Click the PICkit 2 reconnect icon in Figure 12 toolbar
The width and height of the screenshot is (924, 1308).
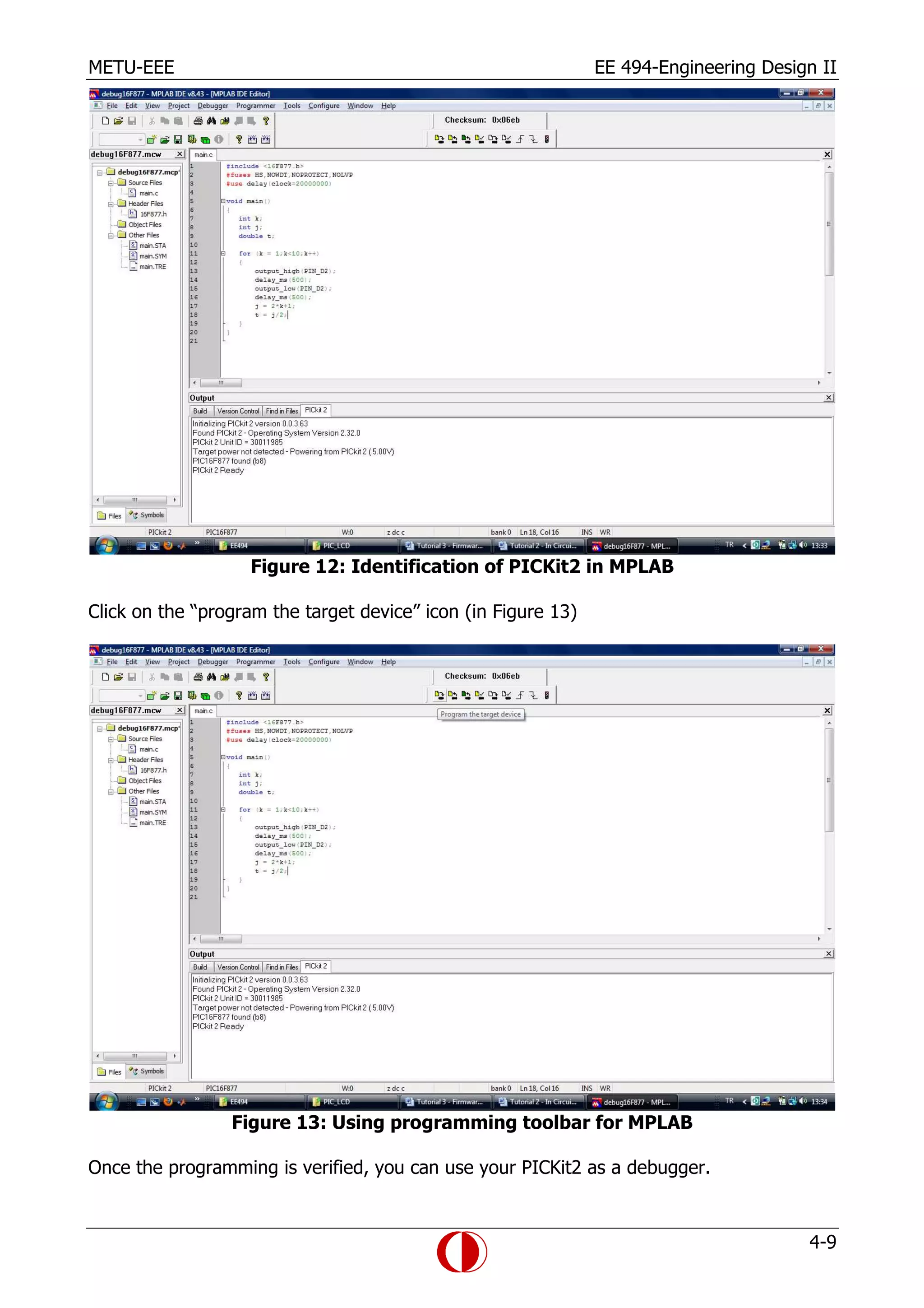546,139
